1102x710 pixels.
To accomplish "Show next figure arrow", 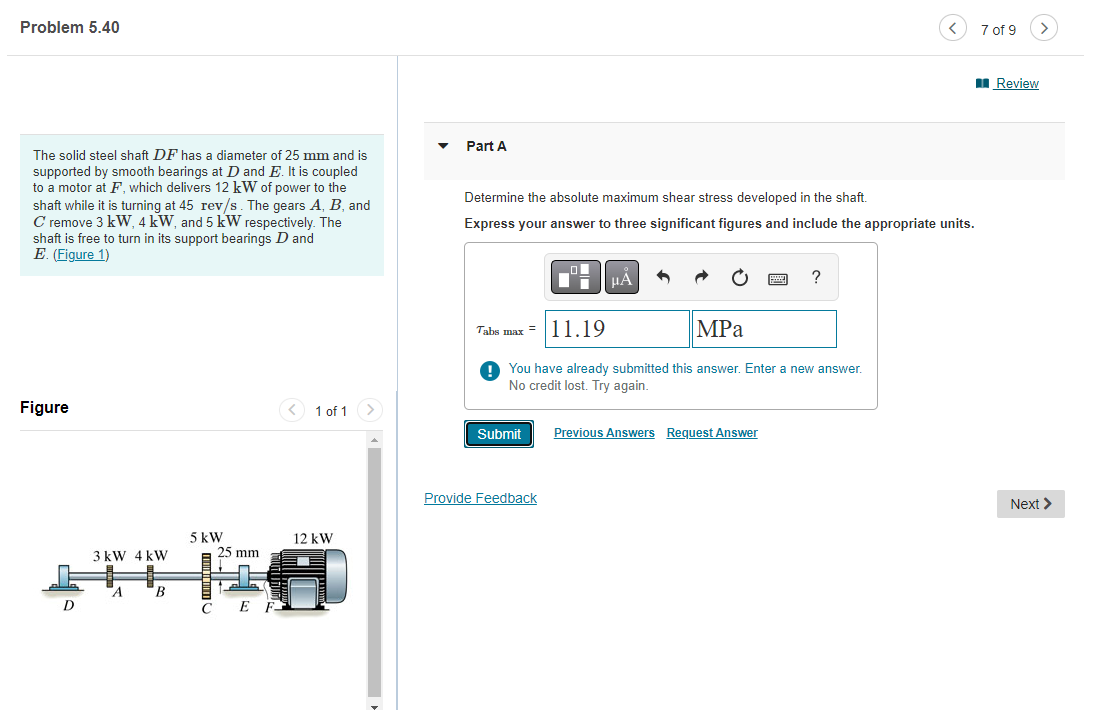I will [370, 410].
